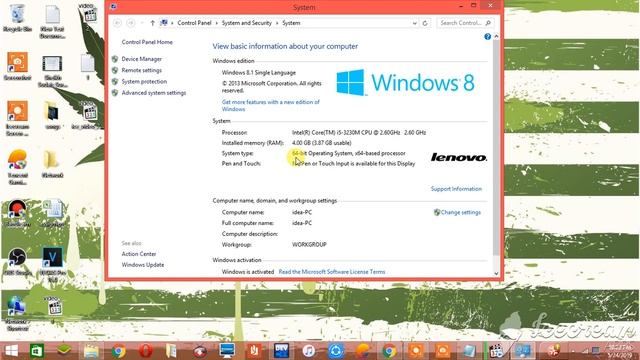The height and width of the screenshot is (360, 640).
Task: Click Get more features with a new edition
Action: [x=271, y=106]
